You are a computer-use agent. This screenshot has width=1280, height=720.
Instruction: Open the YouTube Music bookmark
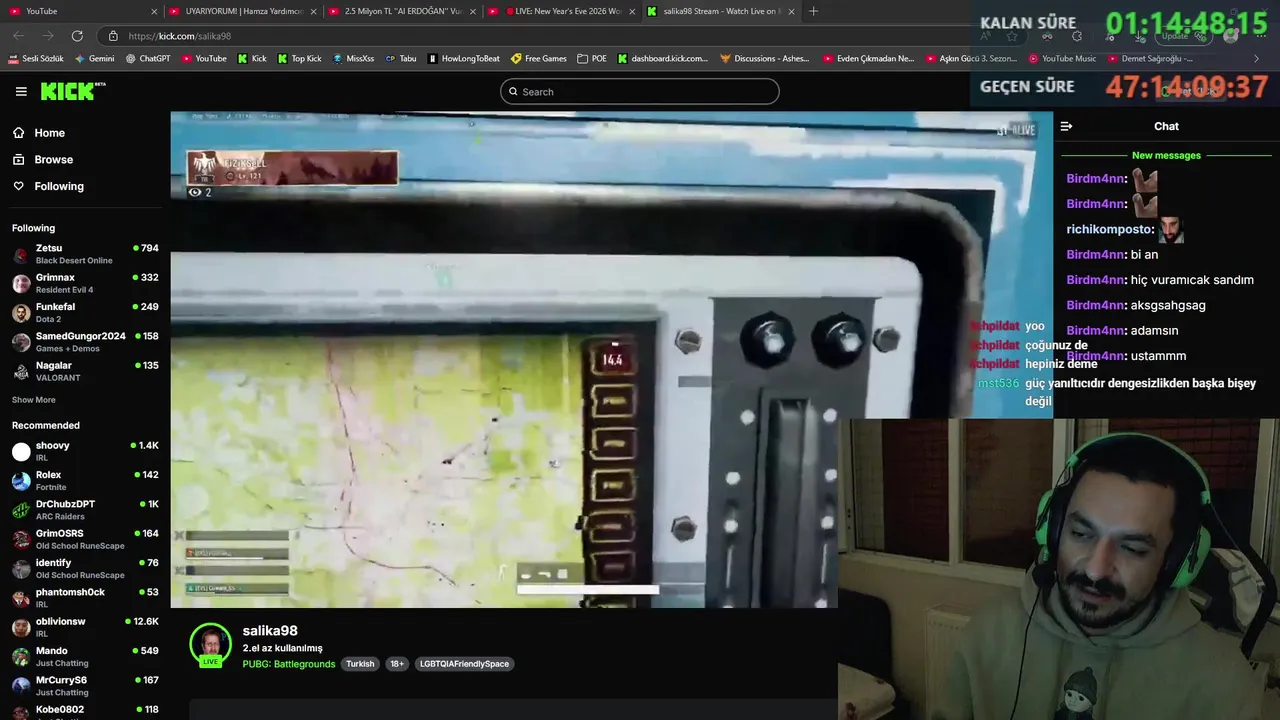(x=1062, y=59)
